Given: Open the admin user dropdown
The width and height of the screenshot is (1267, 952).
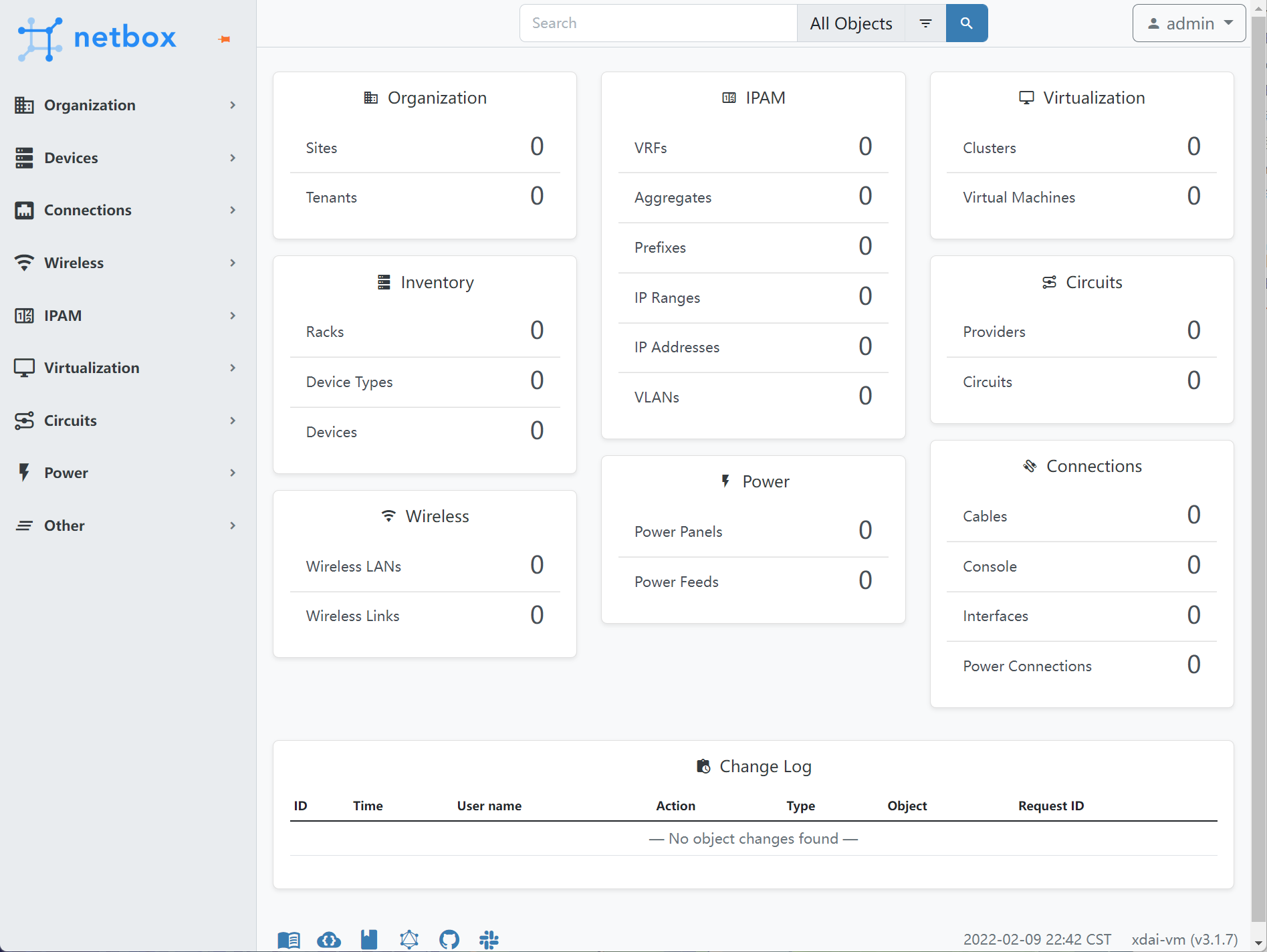Looking at the screenshot, I should (x=1189, y=23).
